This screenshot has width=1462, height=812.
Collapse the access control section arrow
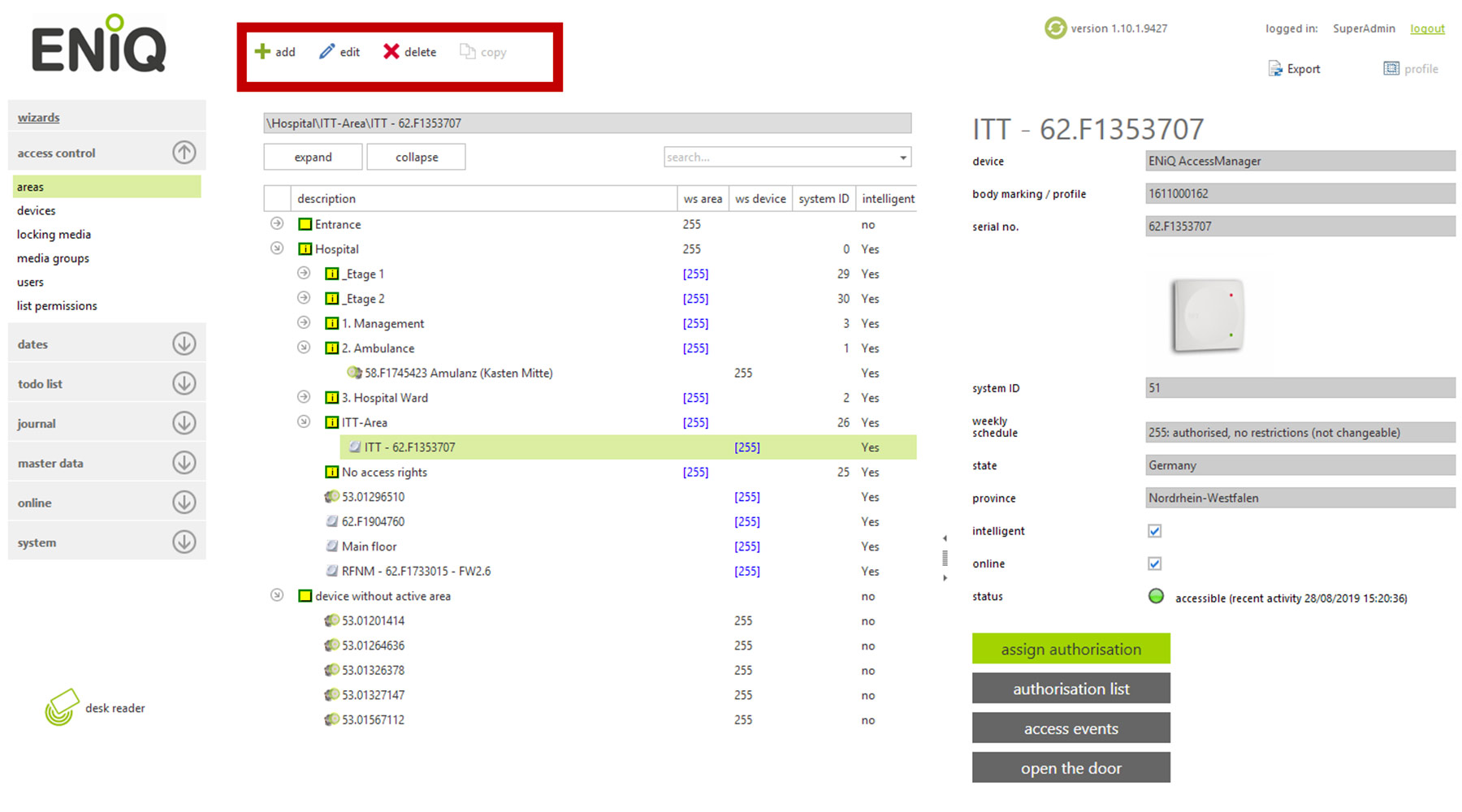pyautogui.click(x=184, y=153)
